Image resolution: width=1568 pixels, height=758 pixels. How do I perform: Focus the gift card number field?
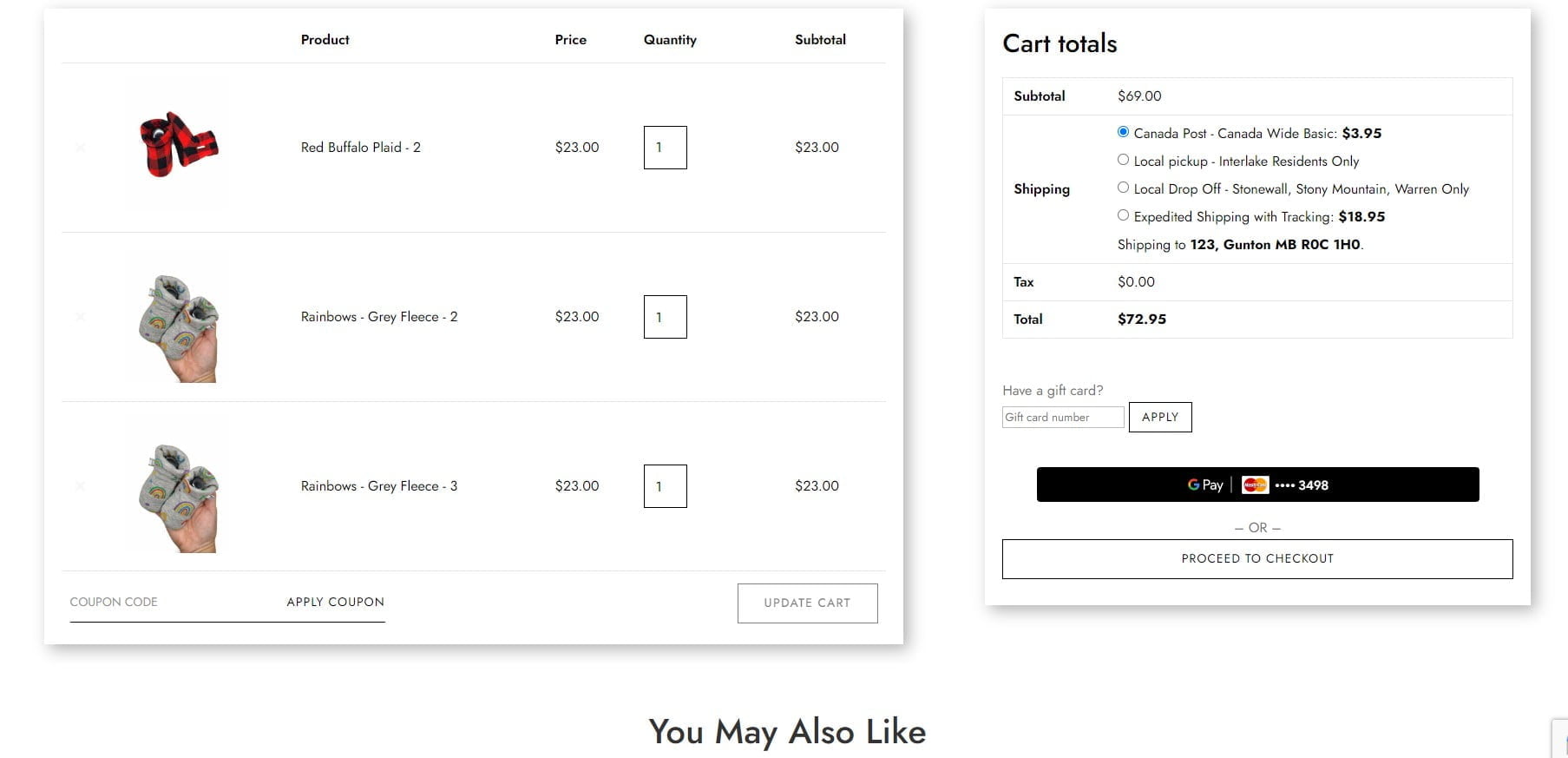pyautogui.click(x=1063, y=418)
